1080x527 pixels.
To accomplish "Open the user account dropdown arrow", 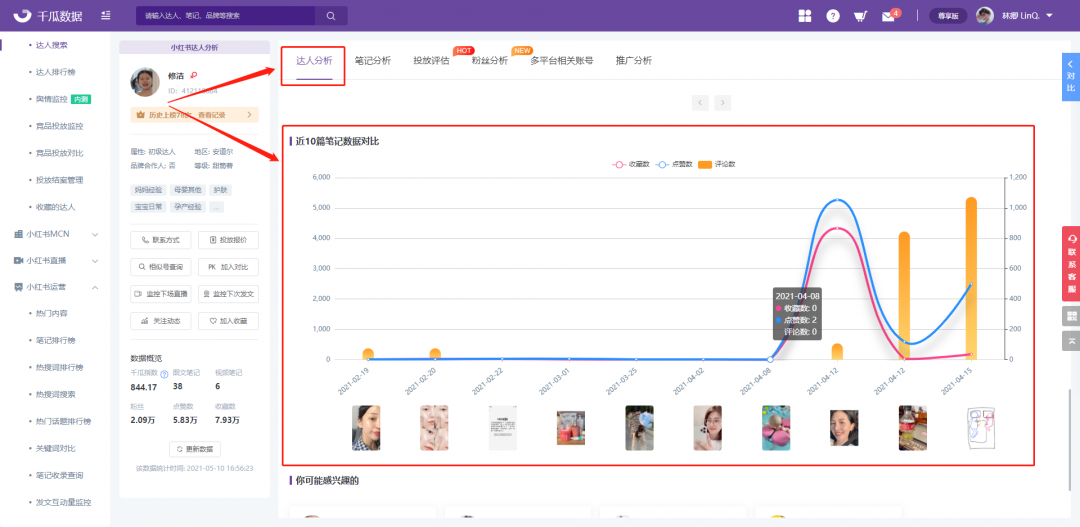I will pos(1049,16).
